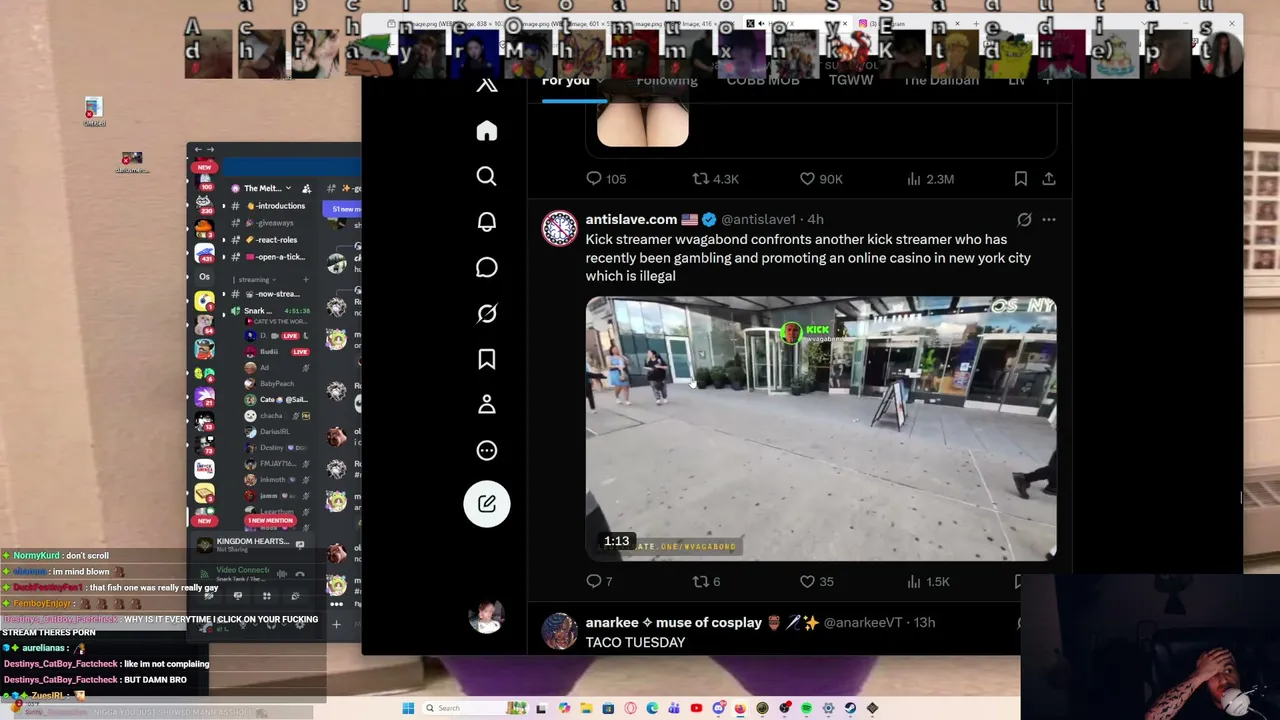The width and height of the screenshot is (1280, 720).
Task: Open Grok from the X sidebar
Action: [x=486, y=313]
